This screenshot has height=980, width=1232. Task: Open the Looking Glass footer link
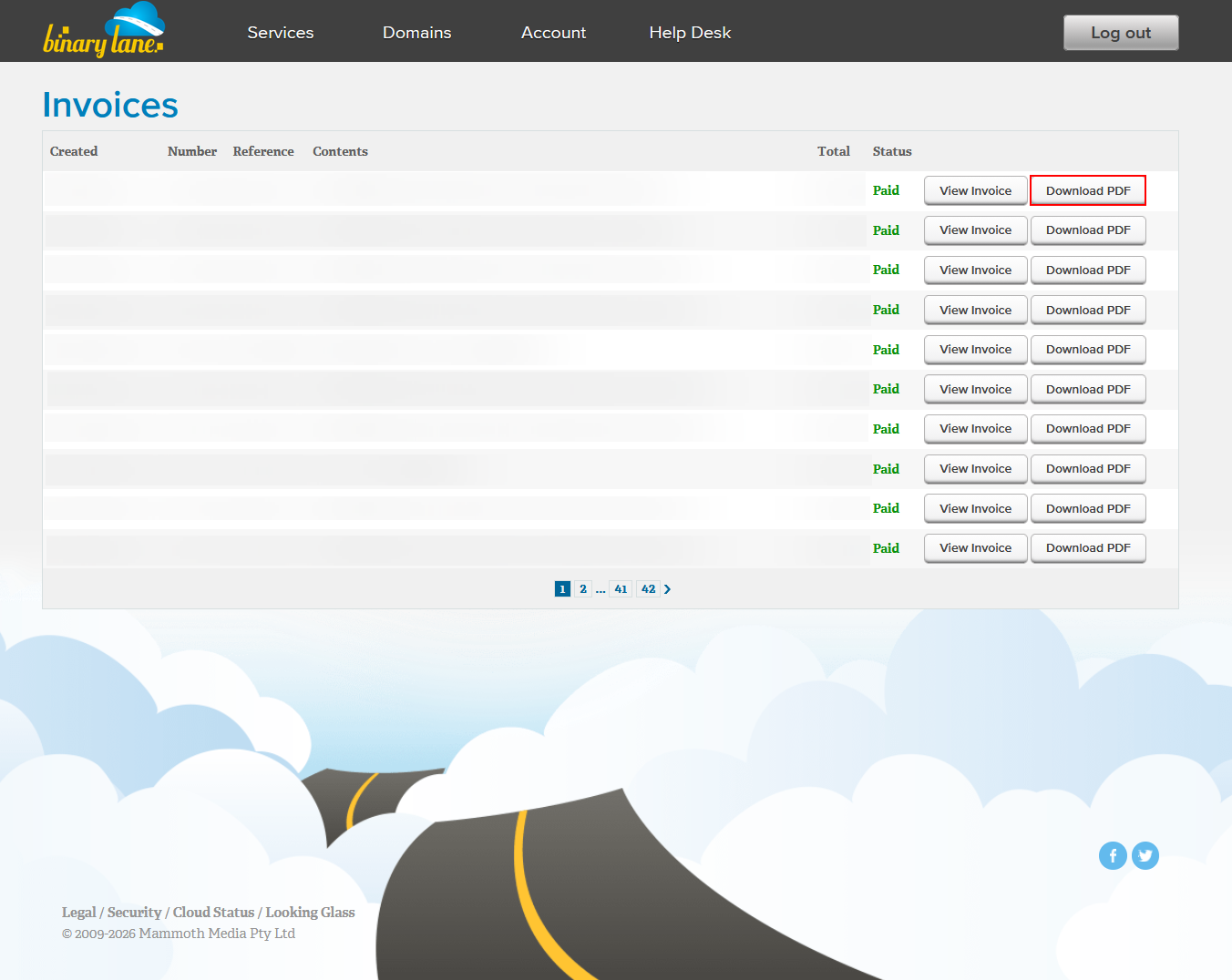pyautogui.click(x=310, y=913)
